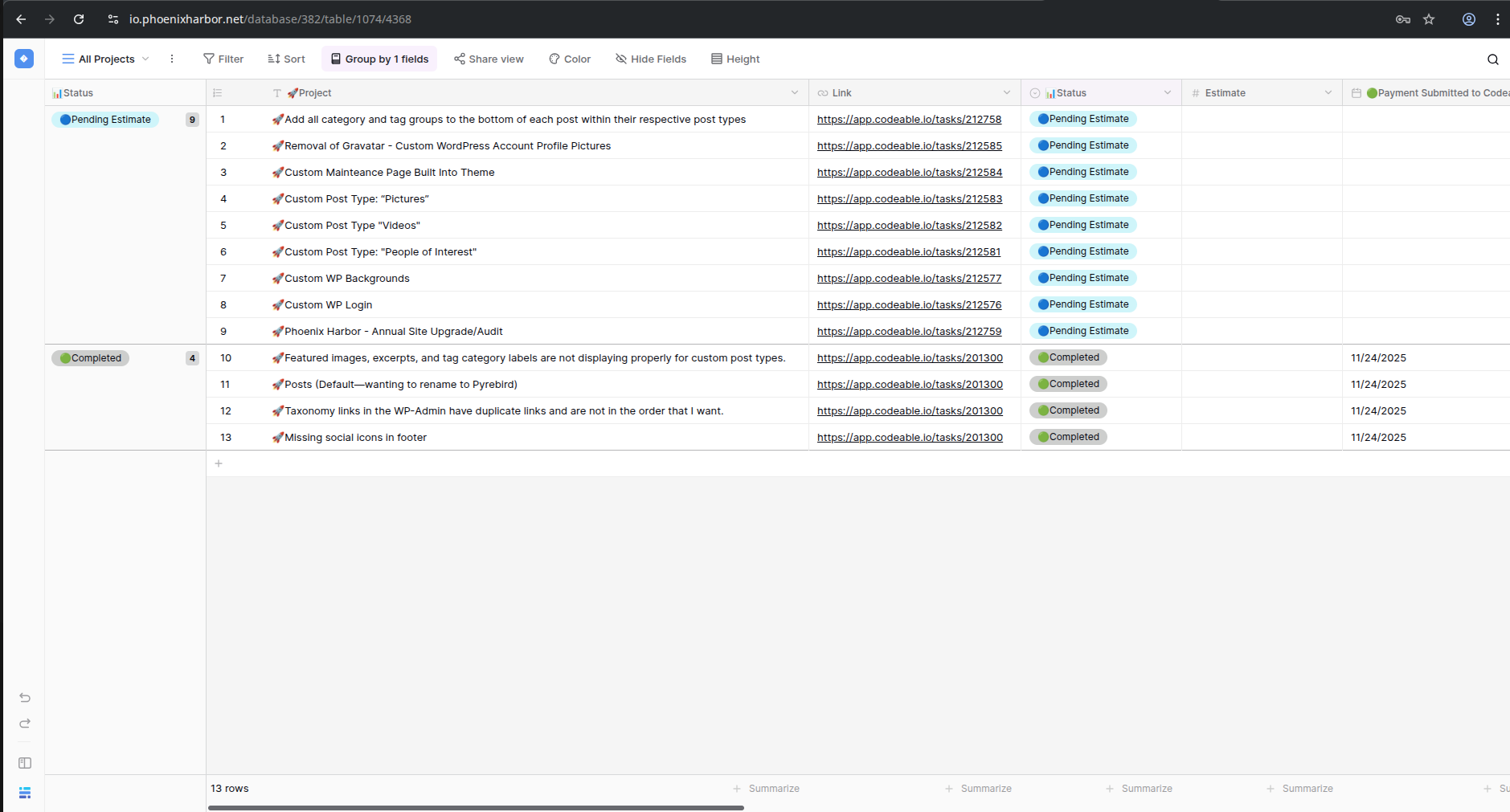Click the browser back arrow

click(x=21, y=19)
